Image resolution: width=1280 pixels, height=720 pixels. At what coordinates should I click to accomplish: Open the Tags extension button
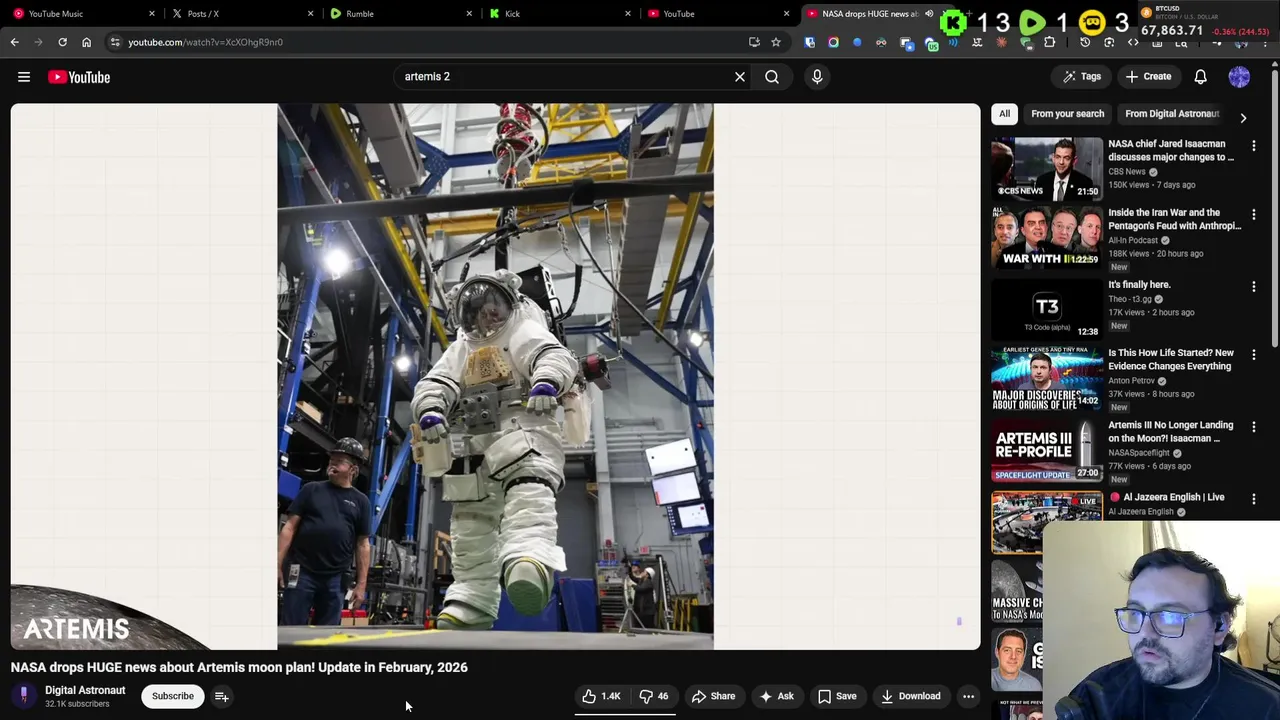[1081, 77]
